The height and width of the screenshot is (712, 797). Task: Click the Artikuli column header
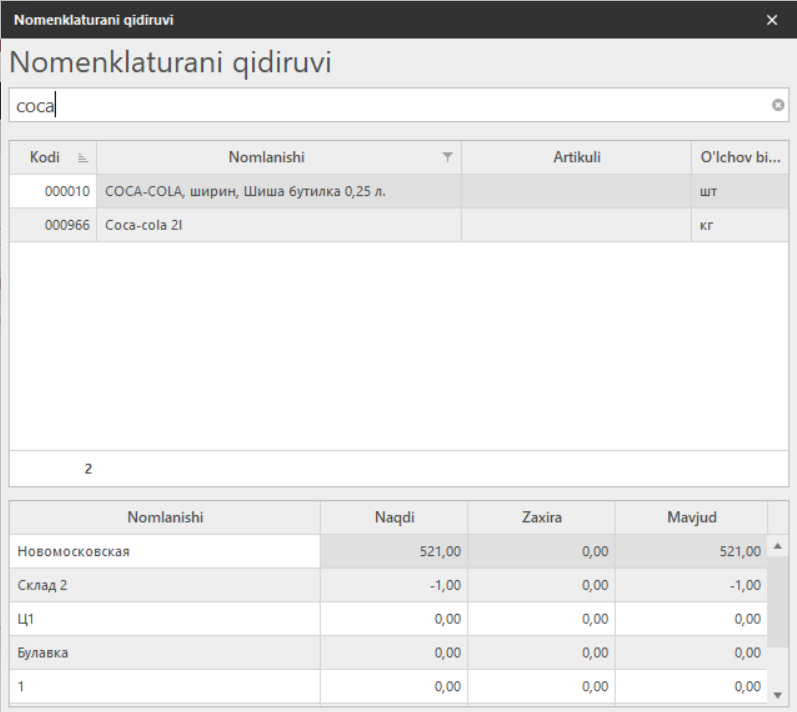[x=576, y=158]
